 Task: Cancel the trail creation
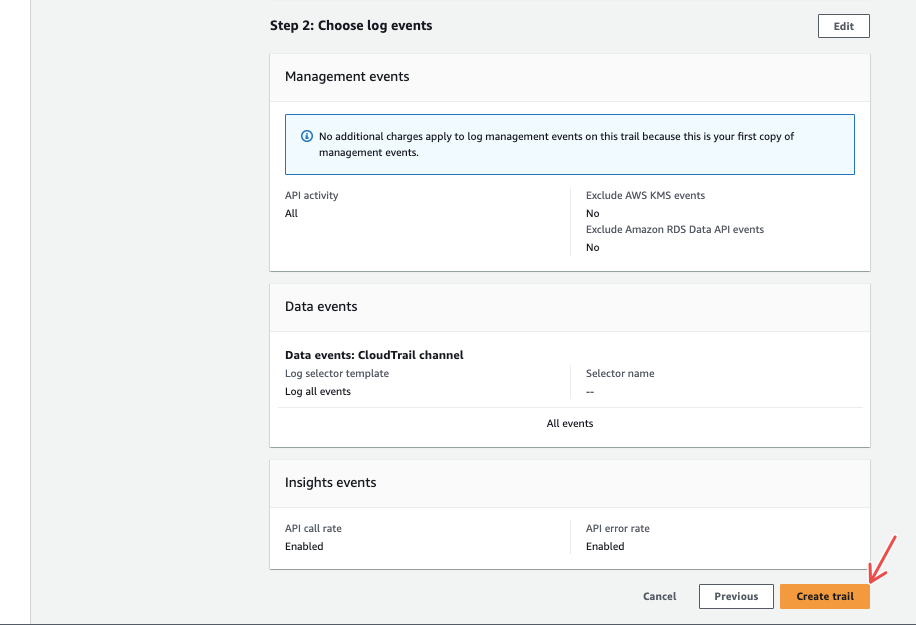659,596
